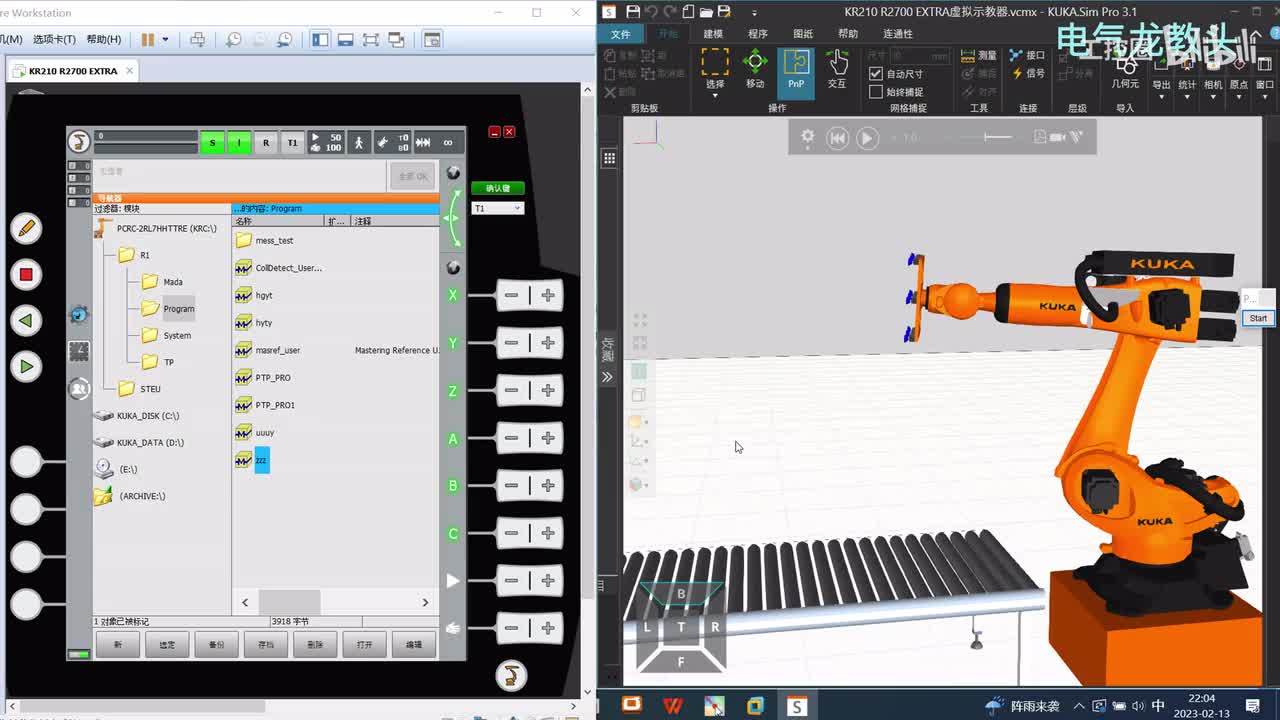The height and width of the screenshot is (720, 1280).
Task: Open the T1 mode dropdown
Action: [x=497, y=208]
